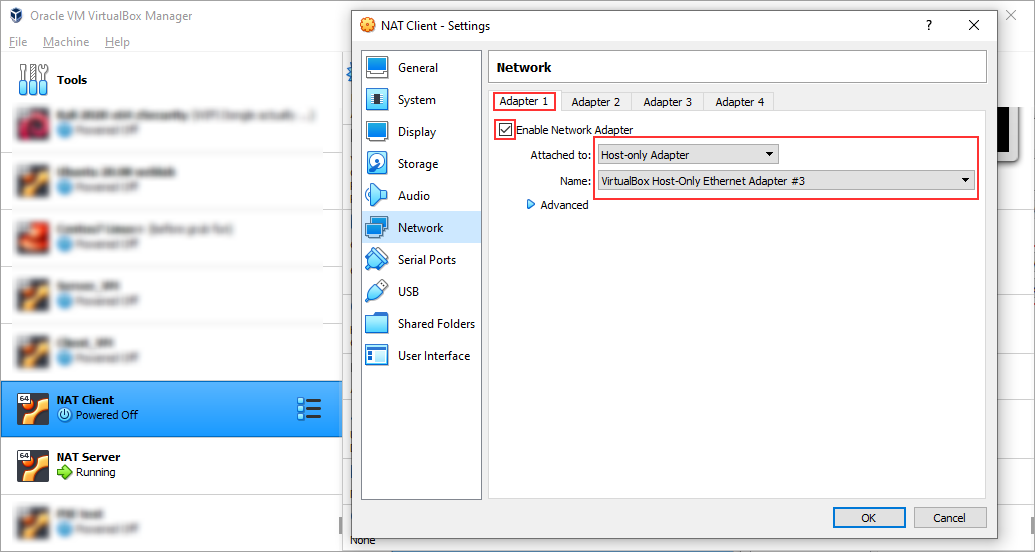Select the NAT Server machine name
The image size is (1035, 552).
[88, 457]
